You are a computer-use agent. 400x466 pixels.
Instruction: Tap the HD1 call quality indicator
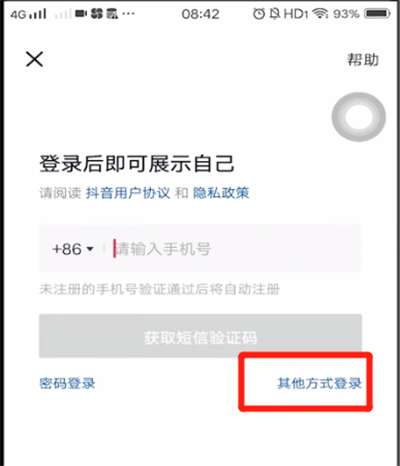tap(296, 14)
